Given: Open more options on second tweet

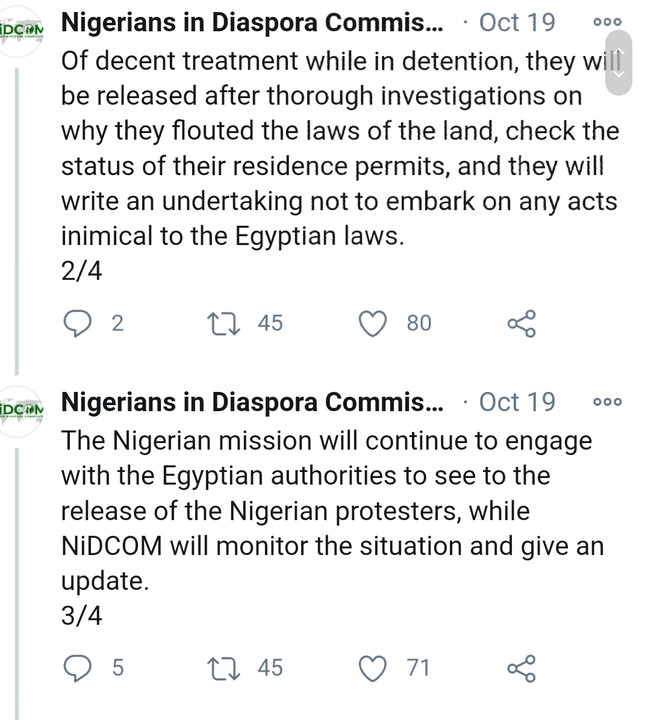Looking at the screenshot, I should coord(607,402).
